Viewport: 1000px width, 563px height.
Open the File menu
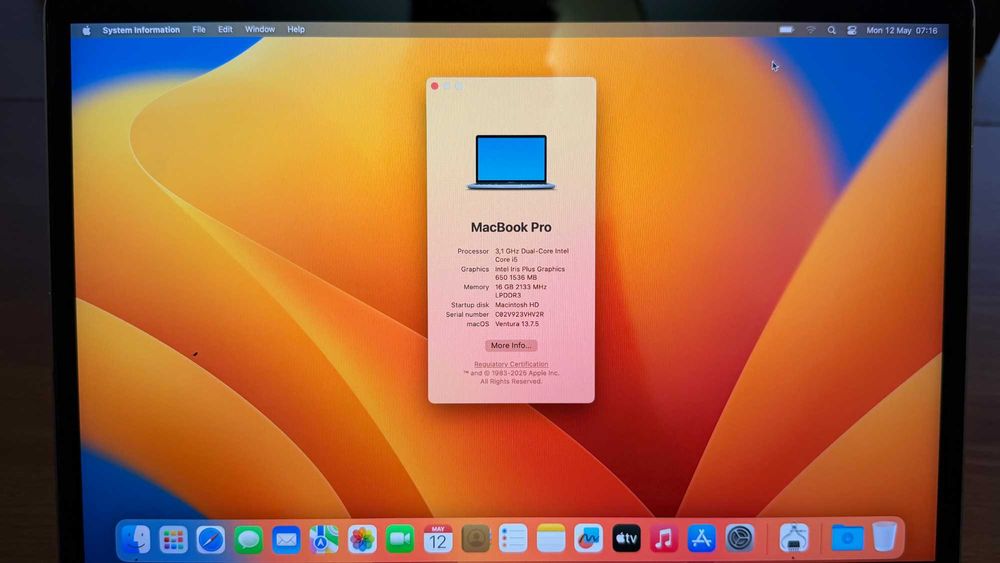[199, 29]
